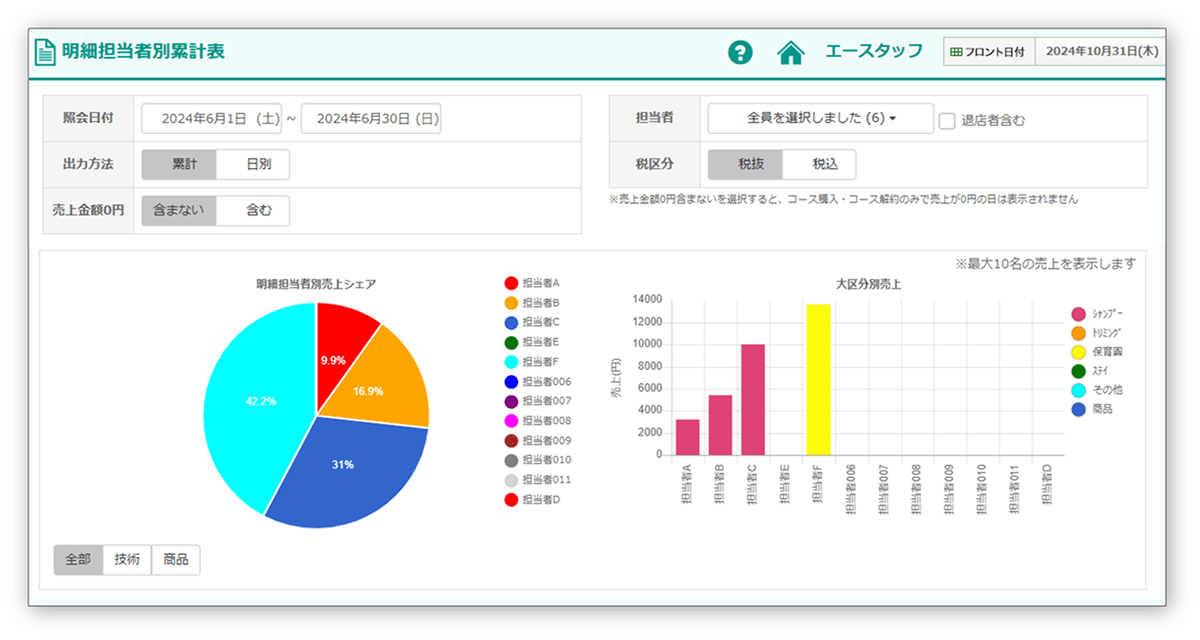This screenshot has height=640, width=1200.
Task: Show 全部 tab under pie chart
Action: (78, 560)
